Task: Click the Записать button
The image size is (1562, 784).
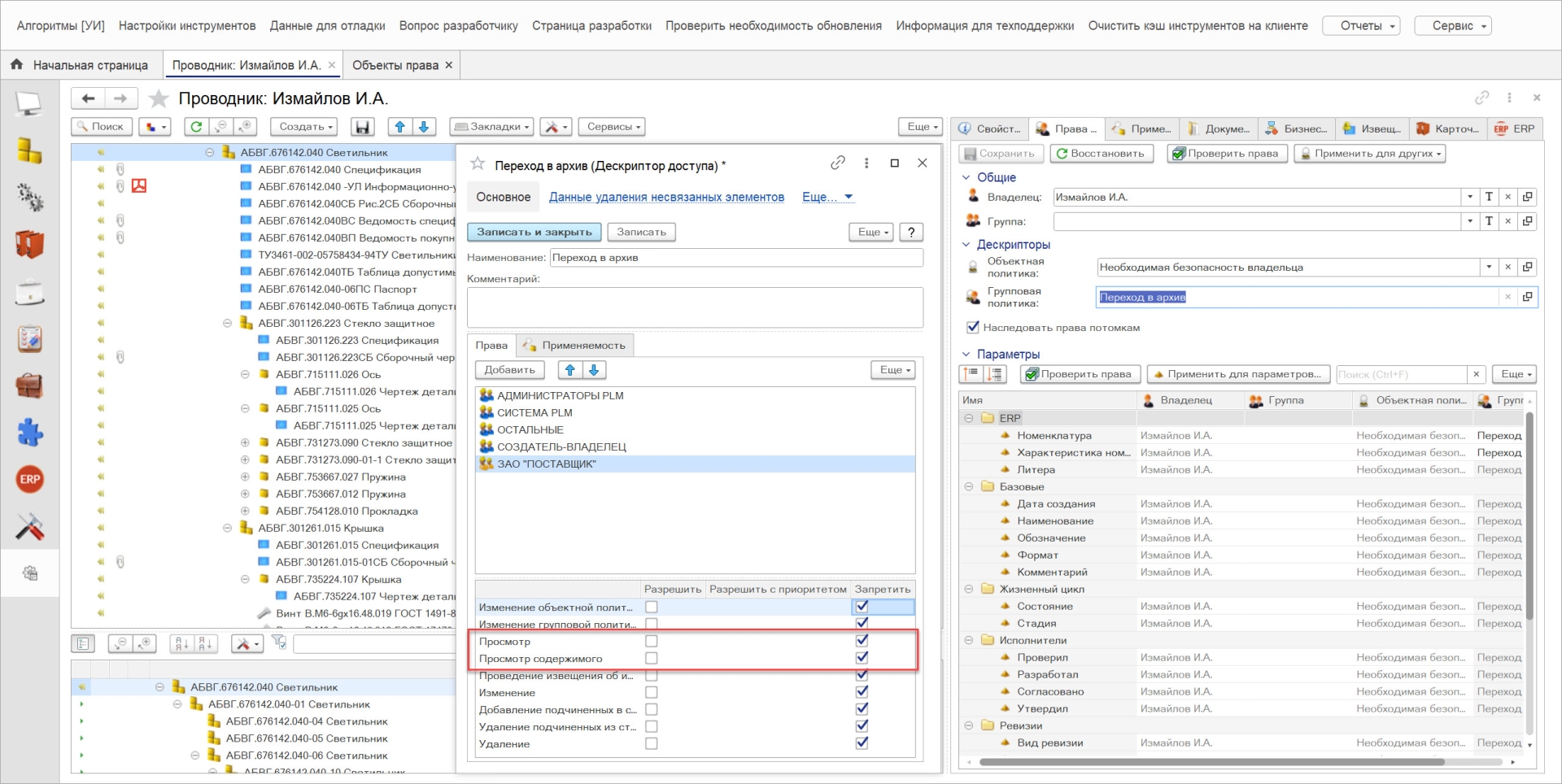Action: (x=641, y=233)
